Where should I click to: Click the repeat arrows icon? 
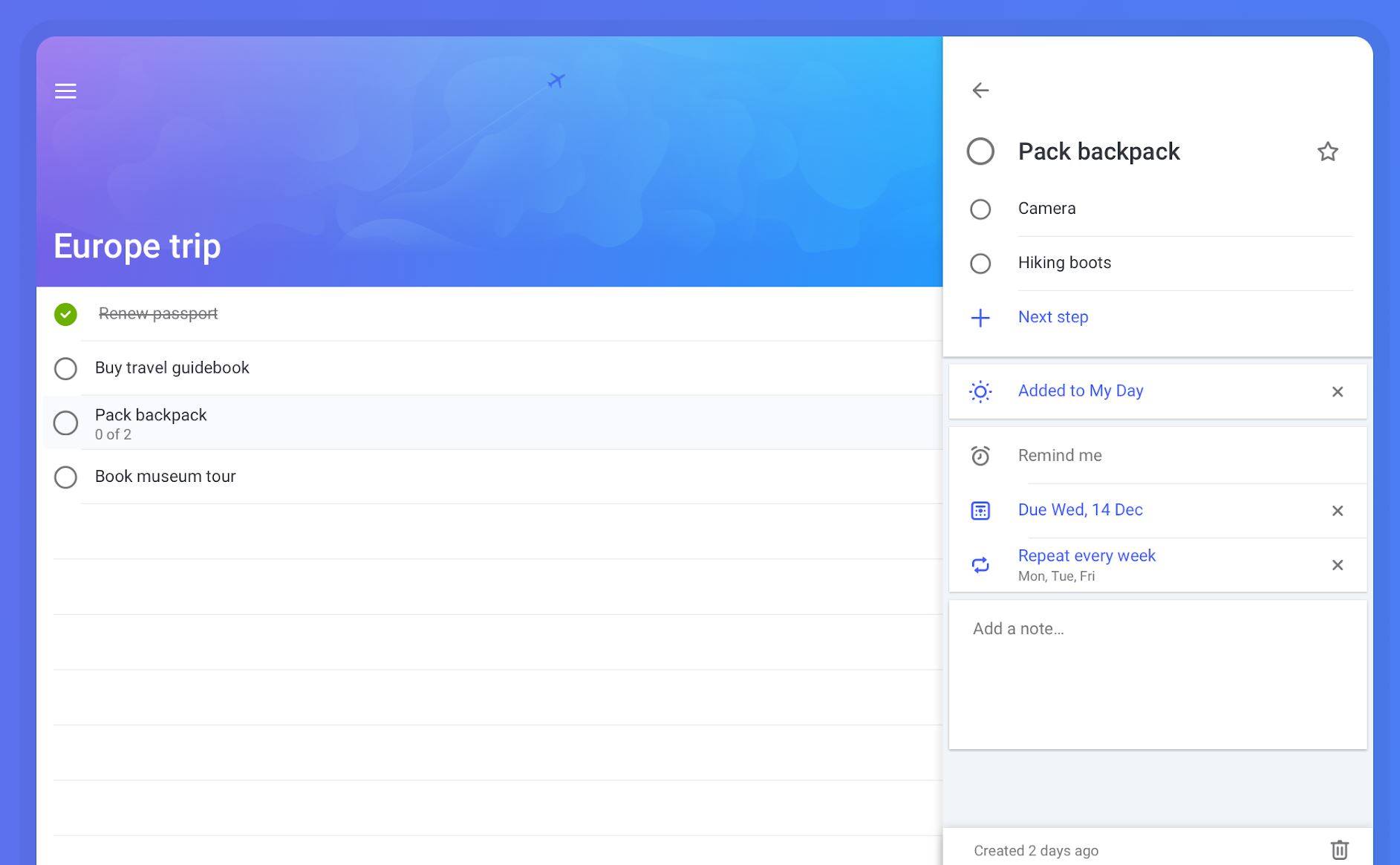pos(980,565)
